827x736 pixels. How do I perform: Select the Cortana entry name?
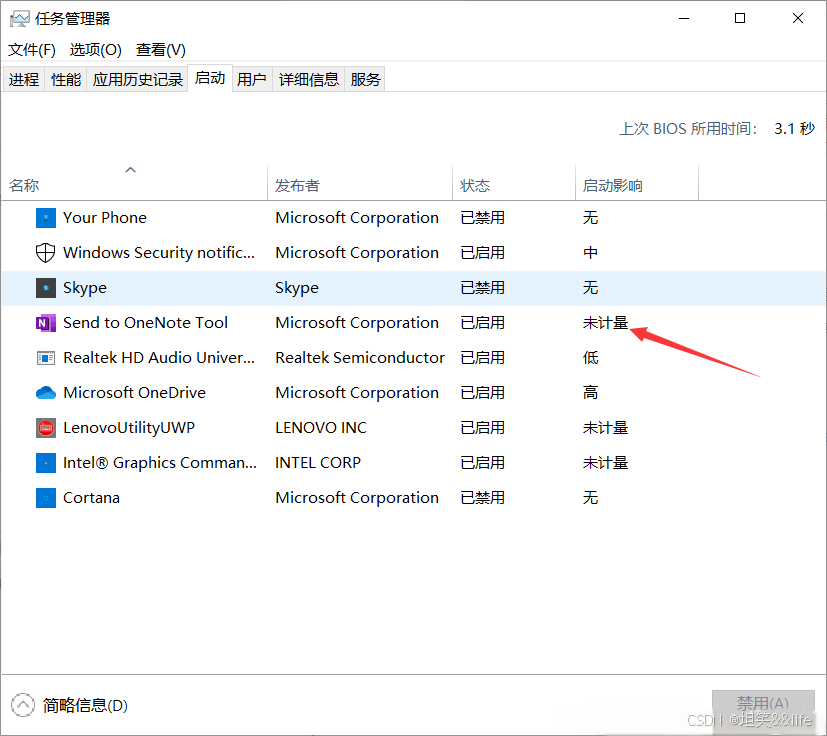(x=91, y=498)
